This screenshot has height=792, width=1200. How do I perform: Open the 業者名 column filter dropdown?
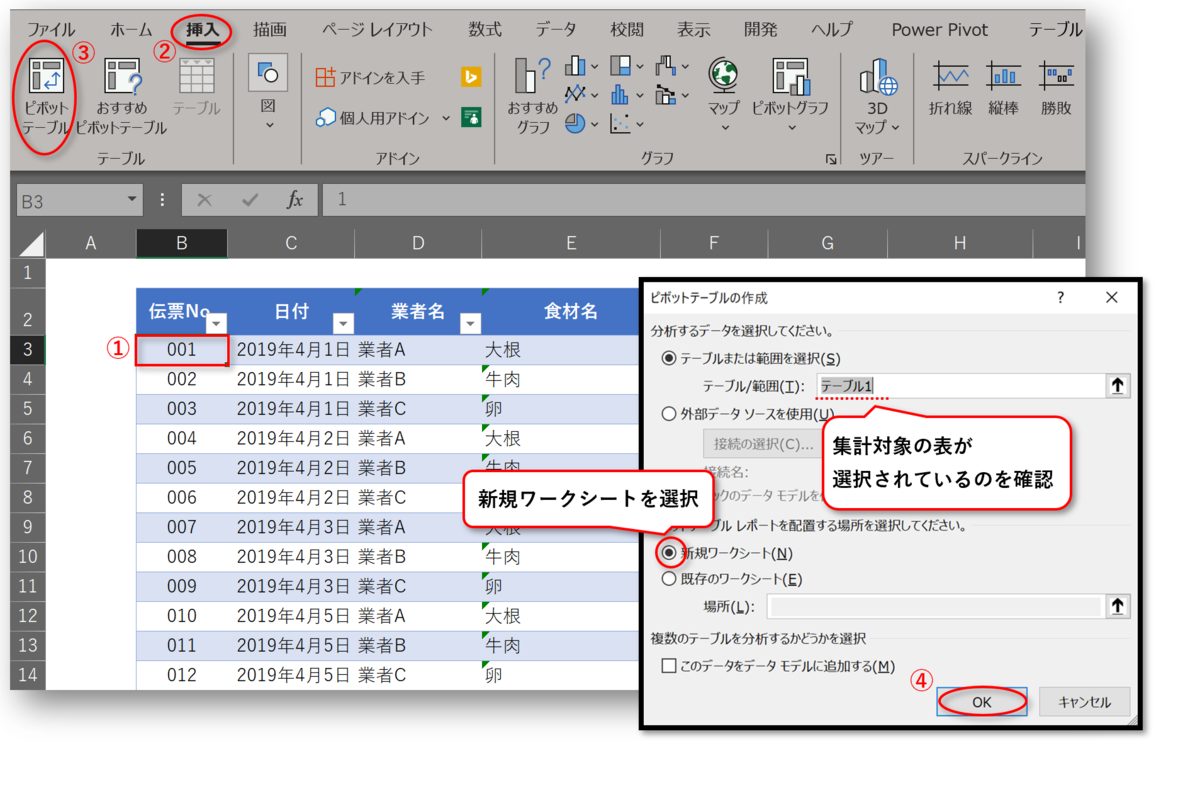470,324
